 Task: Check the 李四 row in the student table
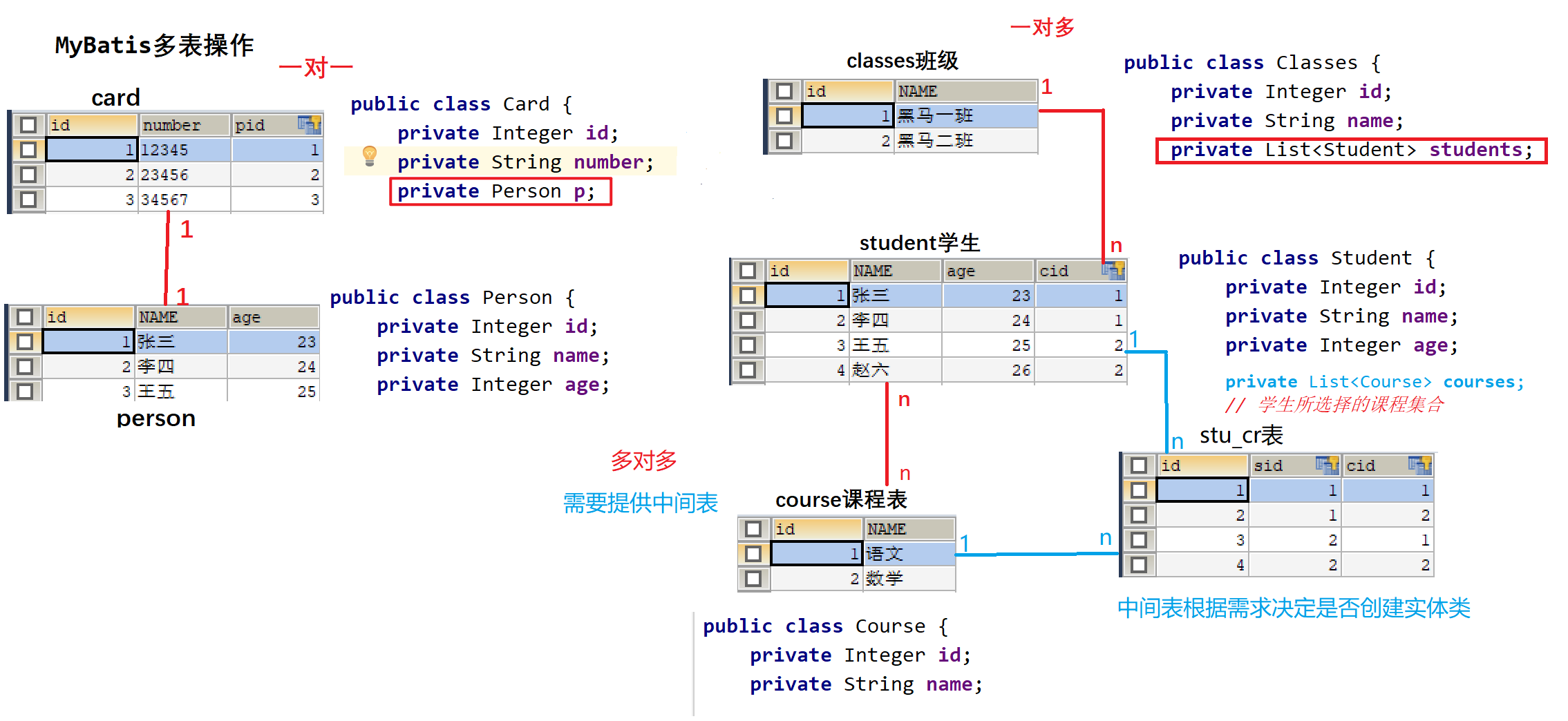(x=748, y=320)
